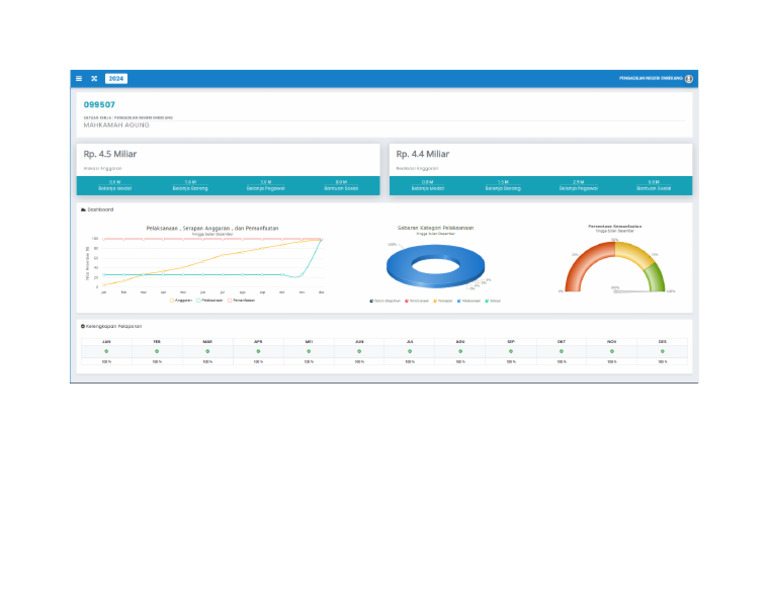This screenshot has height=594, width=768.
Task: Toggle the Anggaran legend series
Action: 181,299
